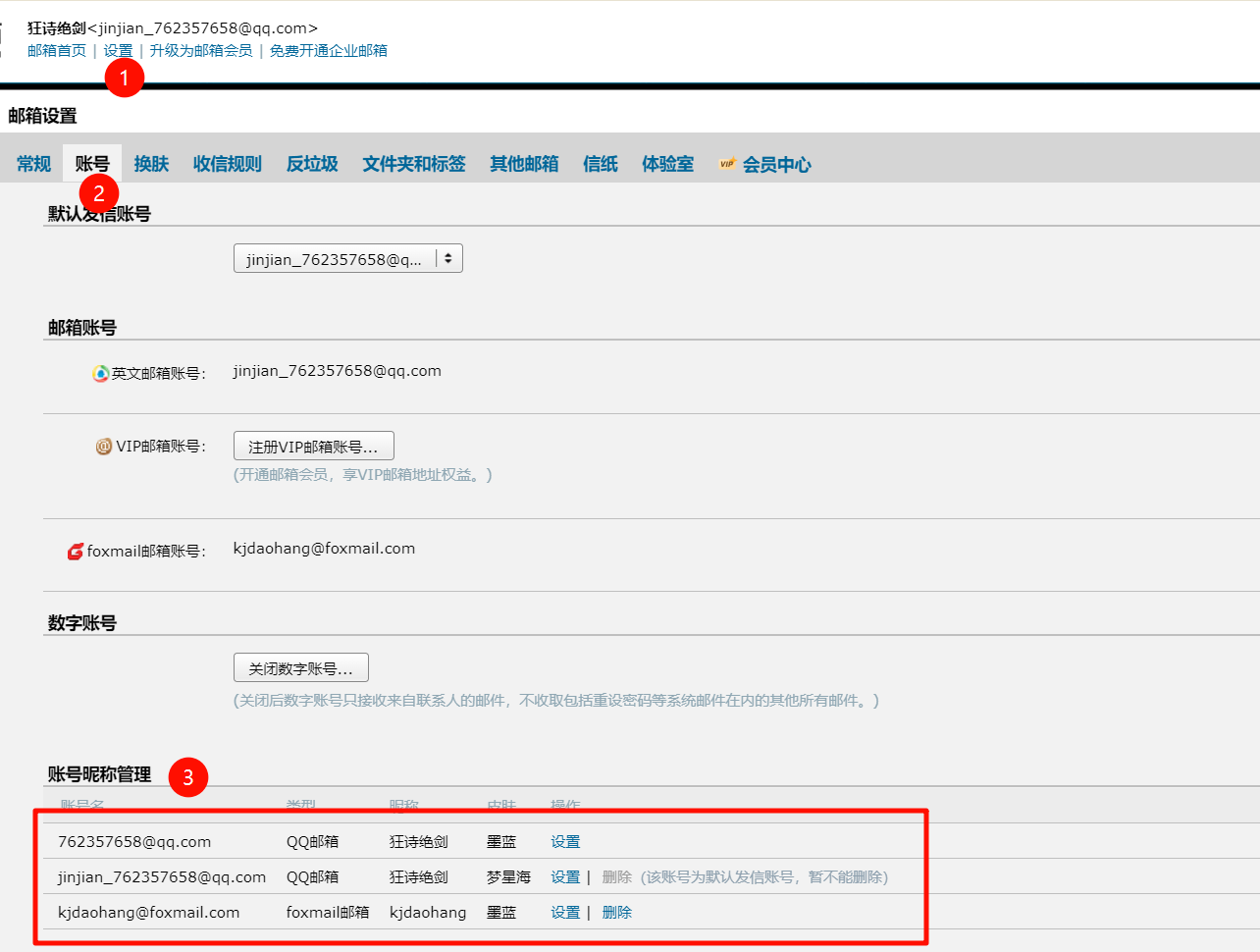The width and height of the screenshot is (1260, 952).
Task: Open 免费开通企业邮箱 link
Action: (329, 51)
